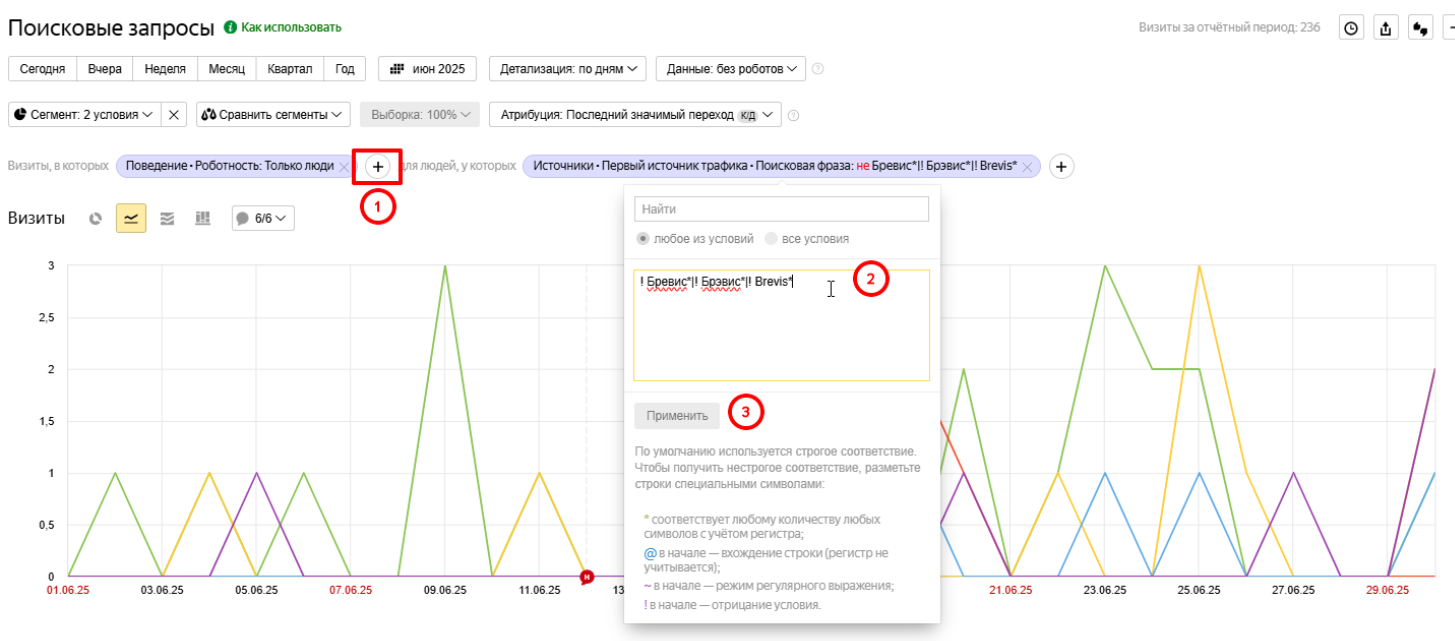Click the Применить button

[x=677, y=416]
